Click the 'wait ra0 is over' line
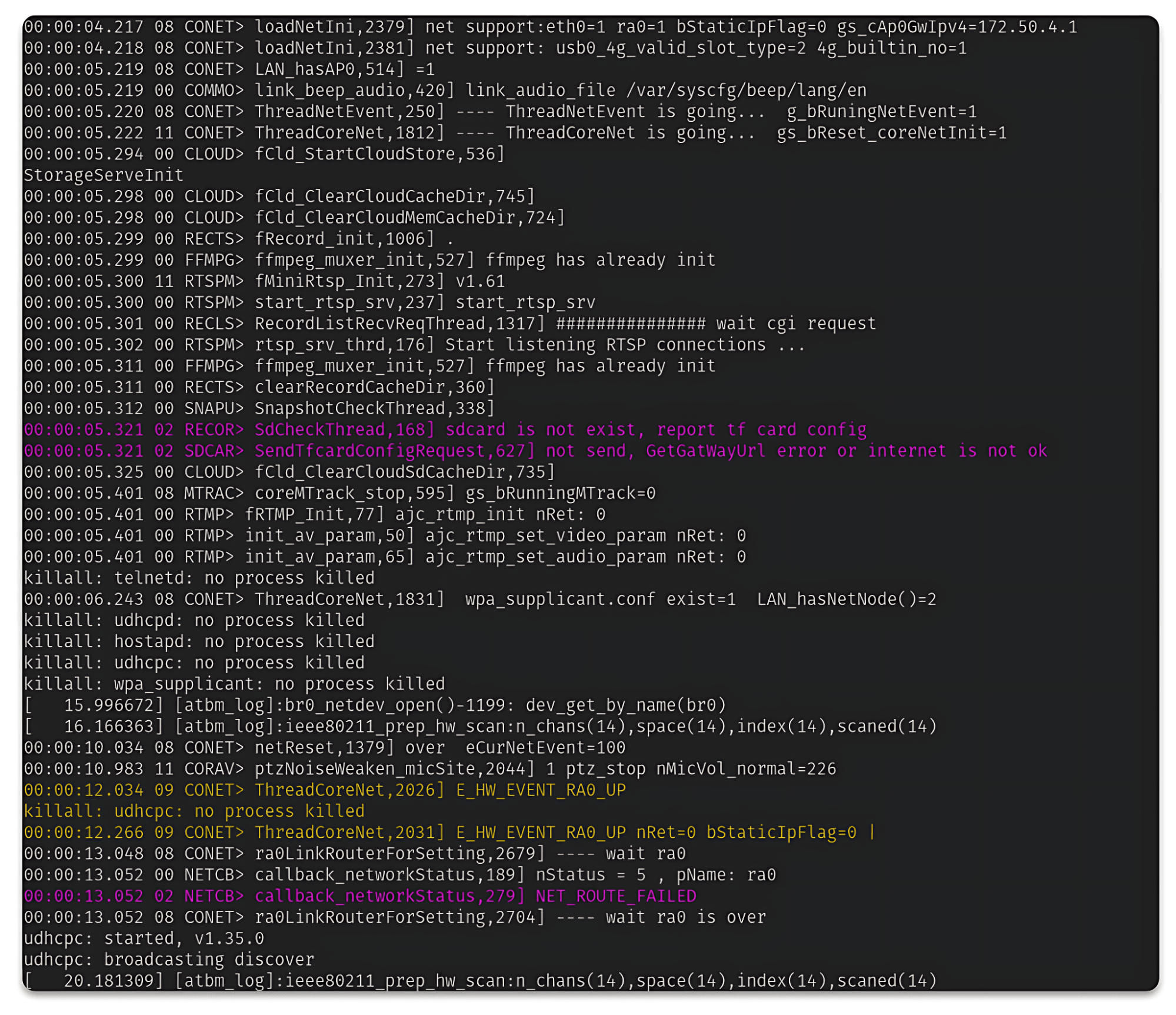Image resolution: width=1176 pixels, height=1015 pixels. coord(395,917)
